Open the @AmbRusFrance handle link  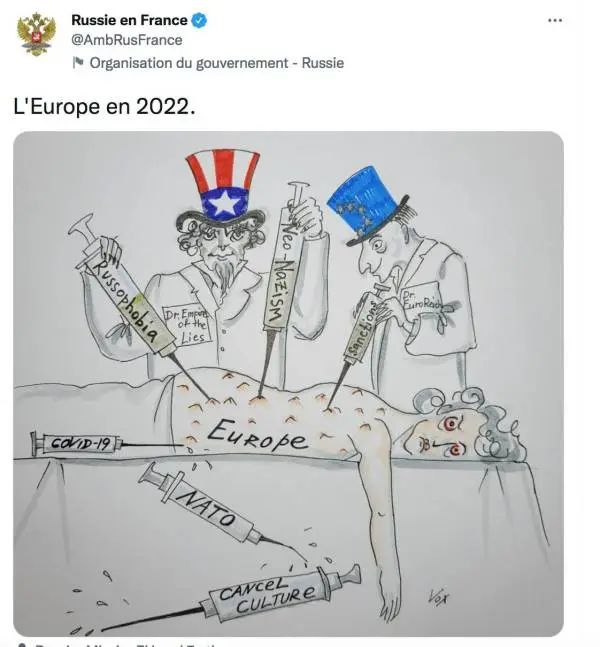pos(127,40)
